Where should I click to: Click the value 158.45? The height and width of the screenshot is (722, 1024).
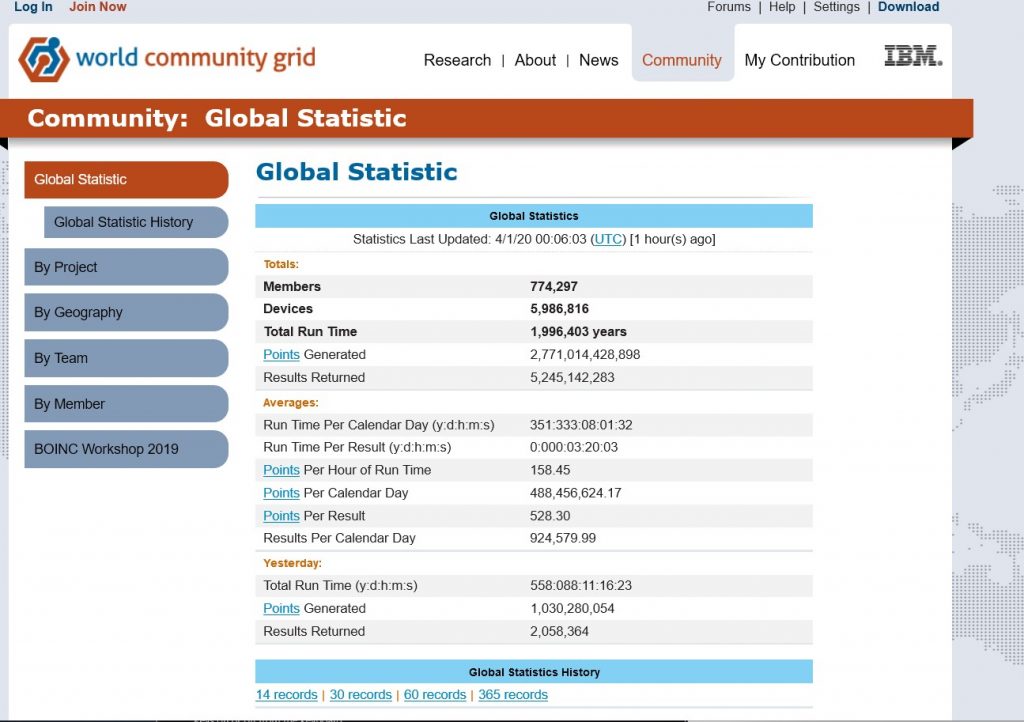click(x=550, y=470)
